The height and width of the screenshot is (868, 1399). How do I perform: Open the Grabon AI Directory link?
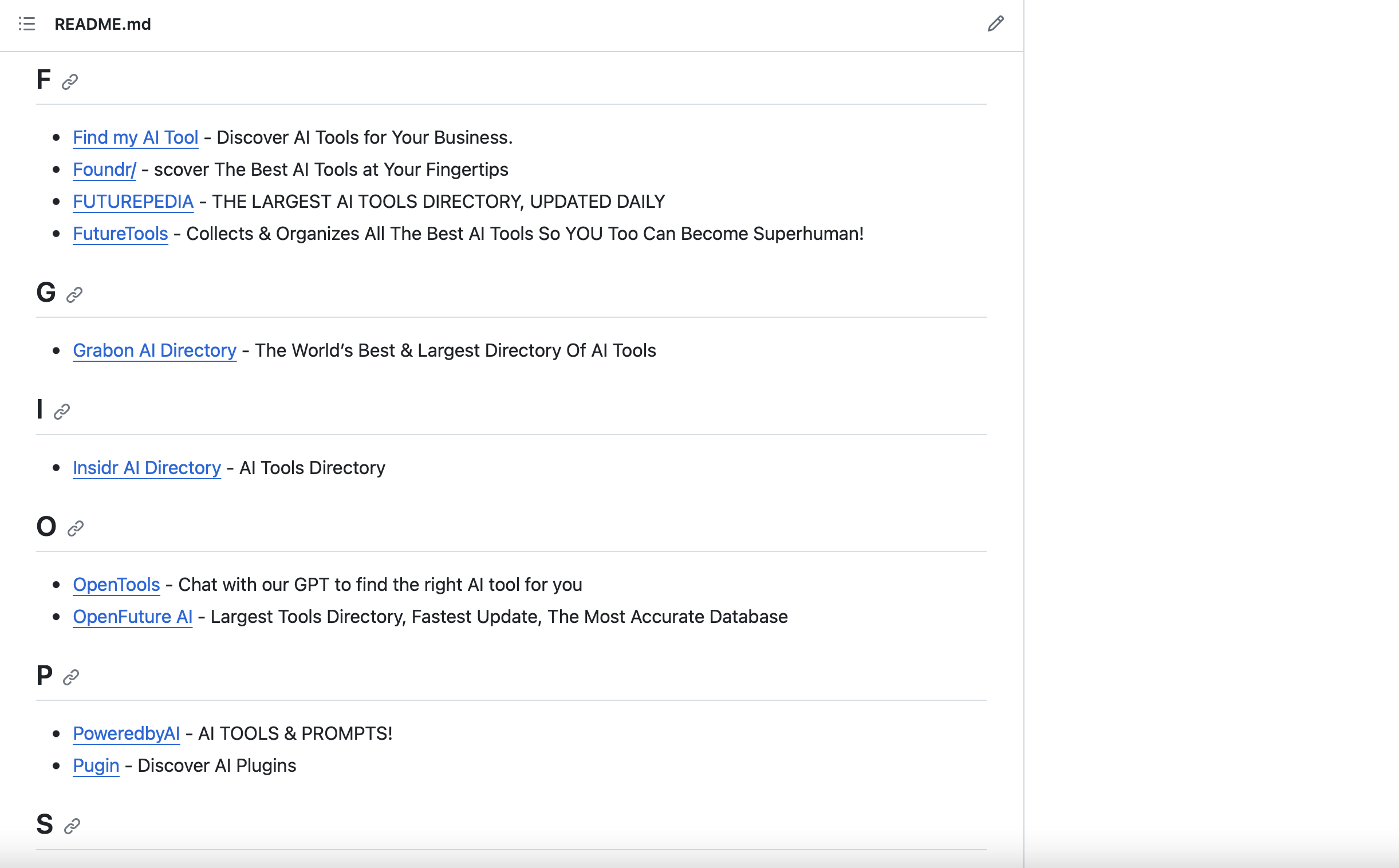[154, 350]
